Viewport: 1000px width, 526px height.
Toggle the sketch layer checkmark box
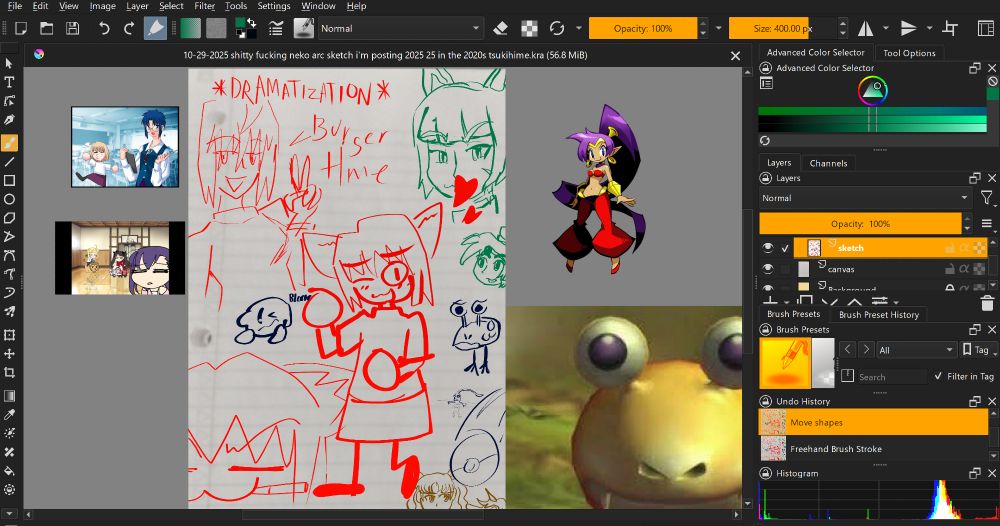pos(785,248)
